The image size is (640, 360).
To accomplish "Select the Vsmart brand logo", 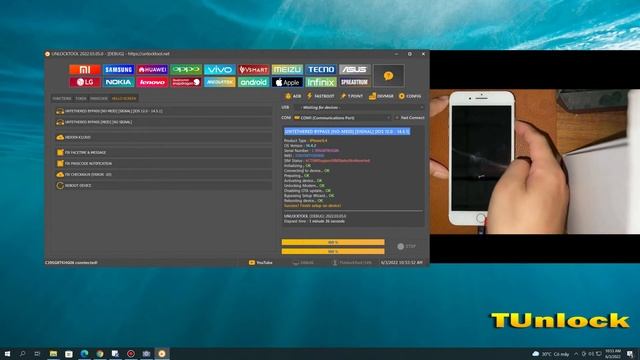I will (x=253, y=69).
